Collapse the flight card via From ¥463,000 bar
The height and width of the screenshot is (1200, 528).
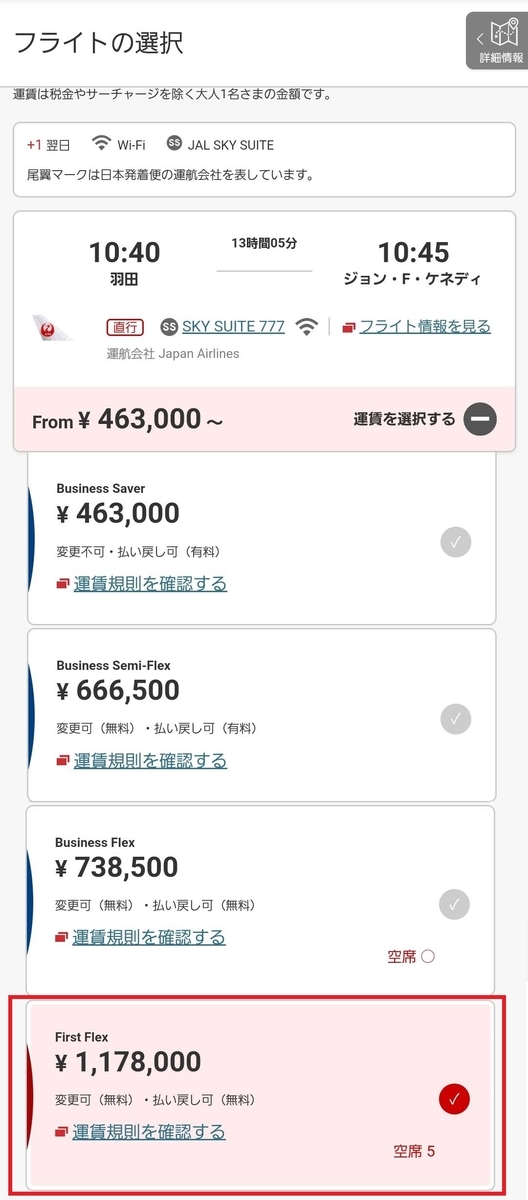[x=264, y=419]
